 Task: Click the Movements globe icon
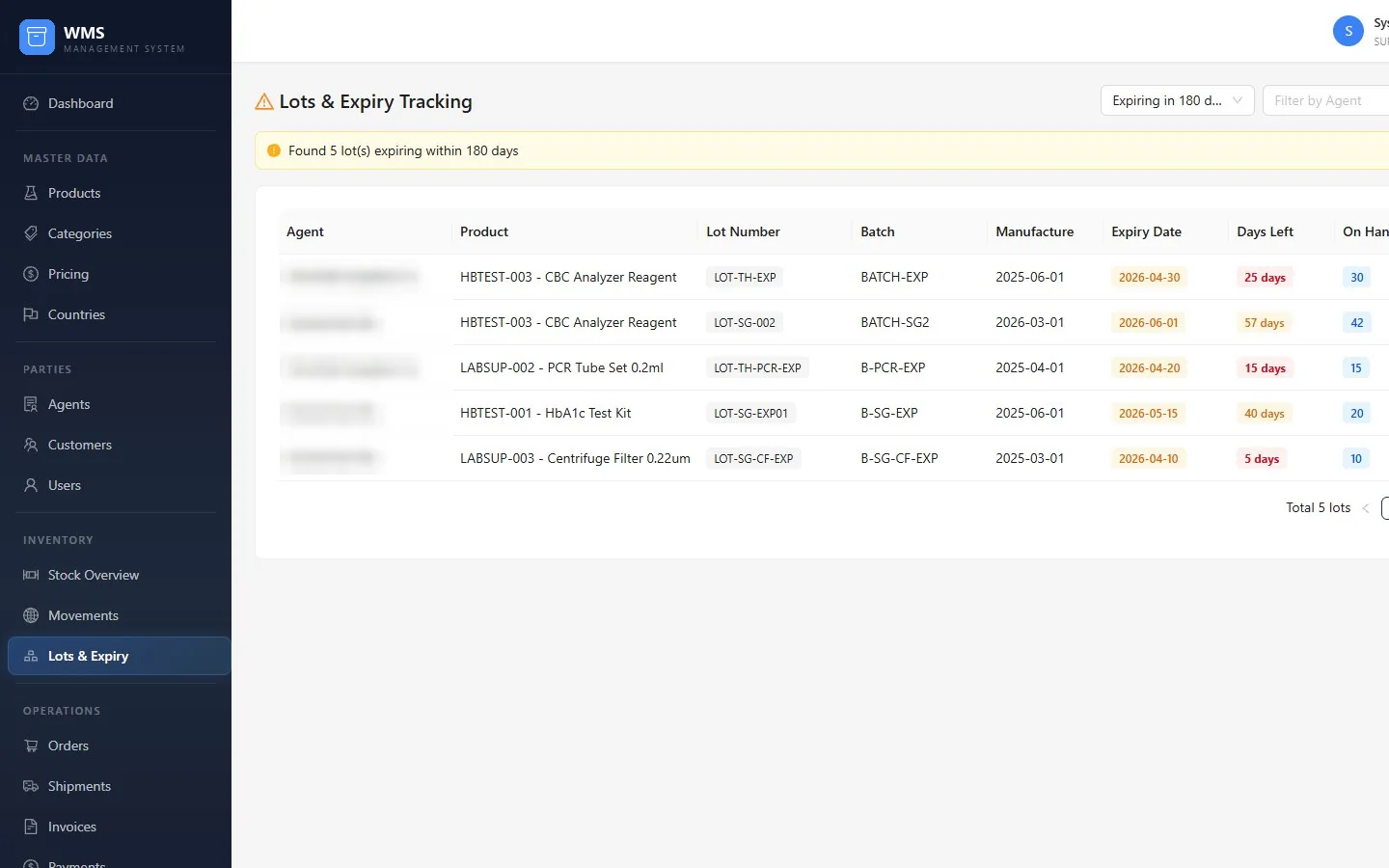click(31, 616)
